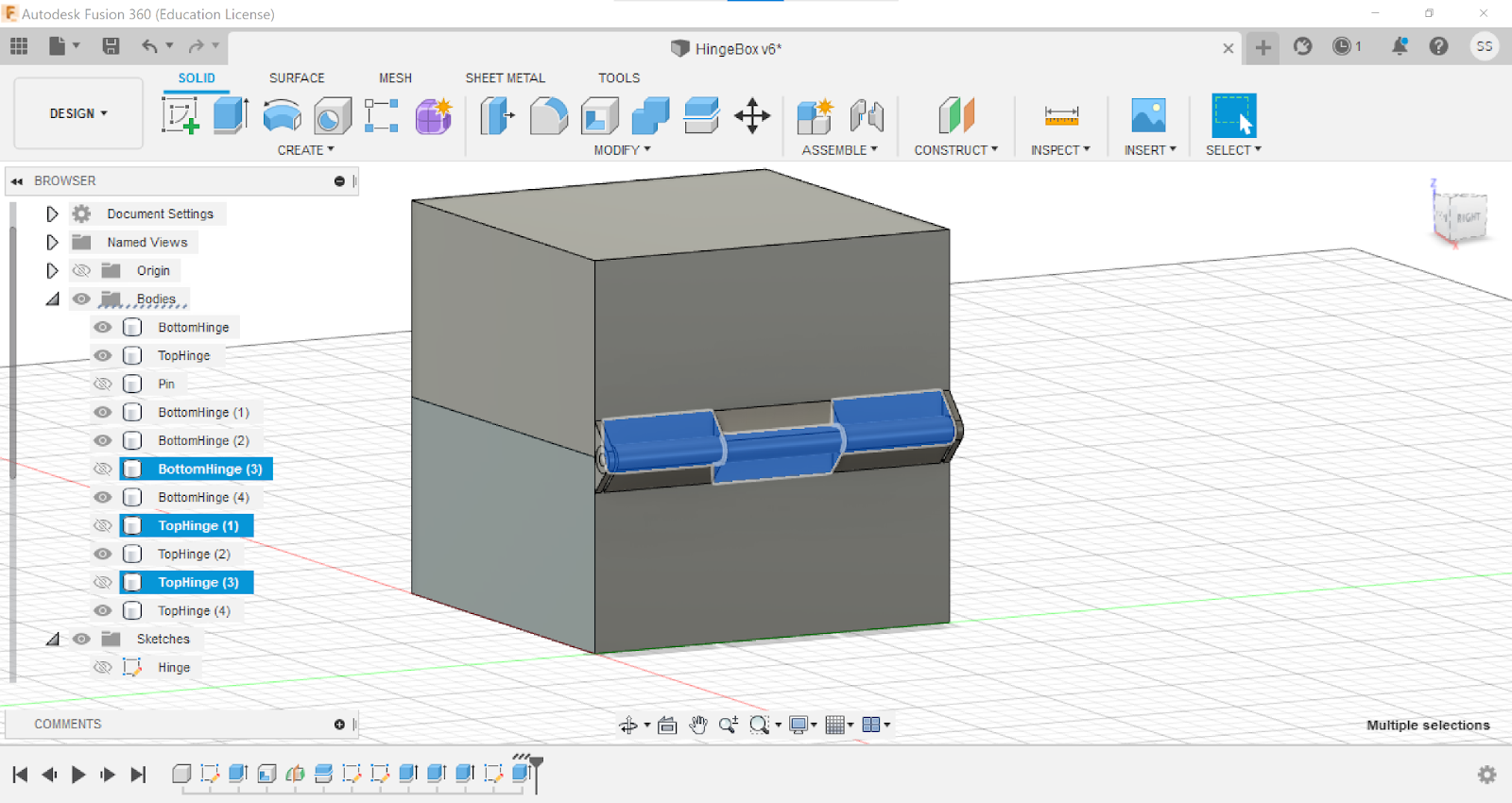Collapse the Bodies folder

click(x=52, y=299)
